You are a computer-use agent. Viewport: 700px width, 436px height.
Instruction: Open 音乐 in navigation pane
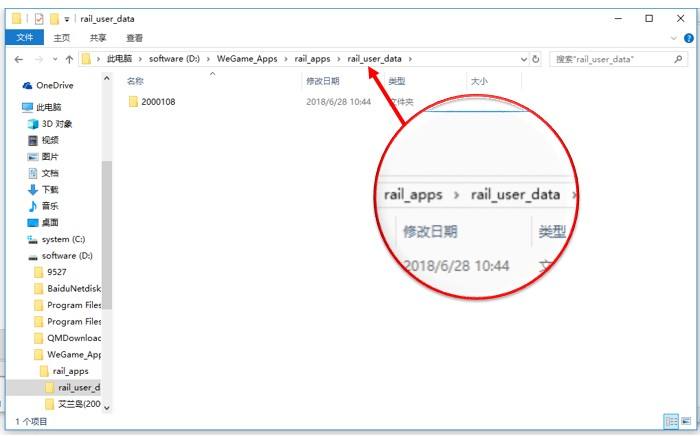(50, 206)
